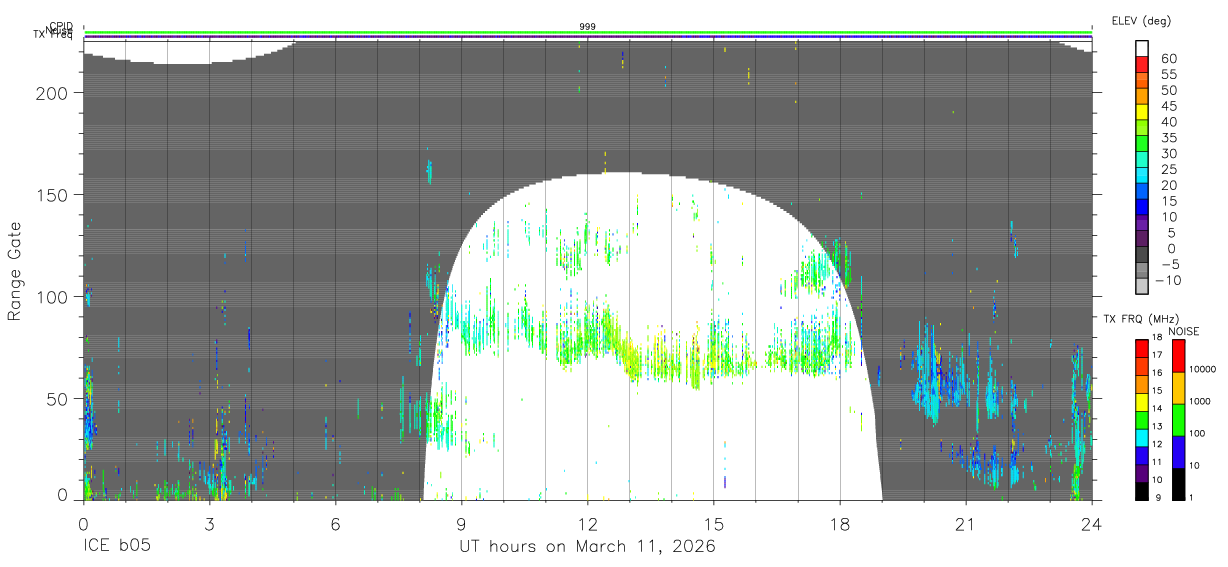Screen dimensions: 1228x567
Task: Click the x-axis tick label '3'
Action: (x=209, y=525)
